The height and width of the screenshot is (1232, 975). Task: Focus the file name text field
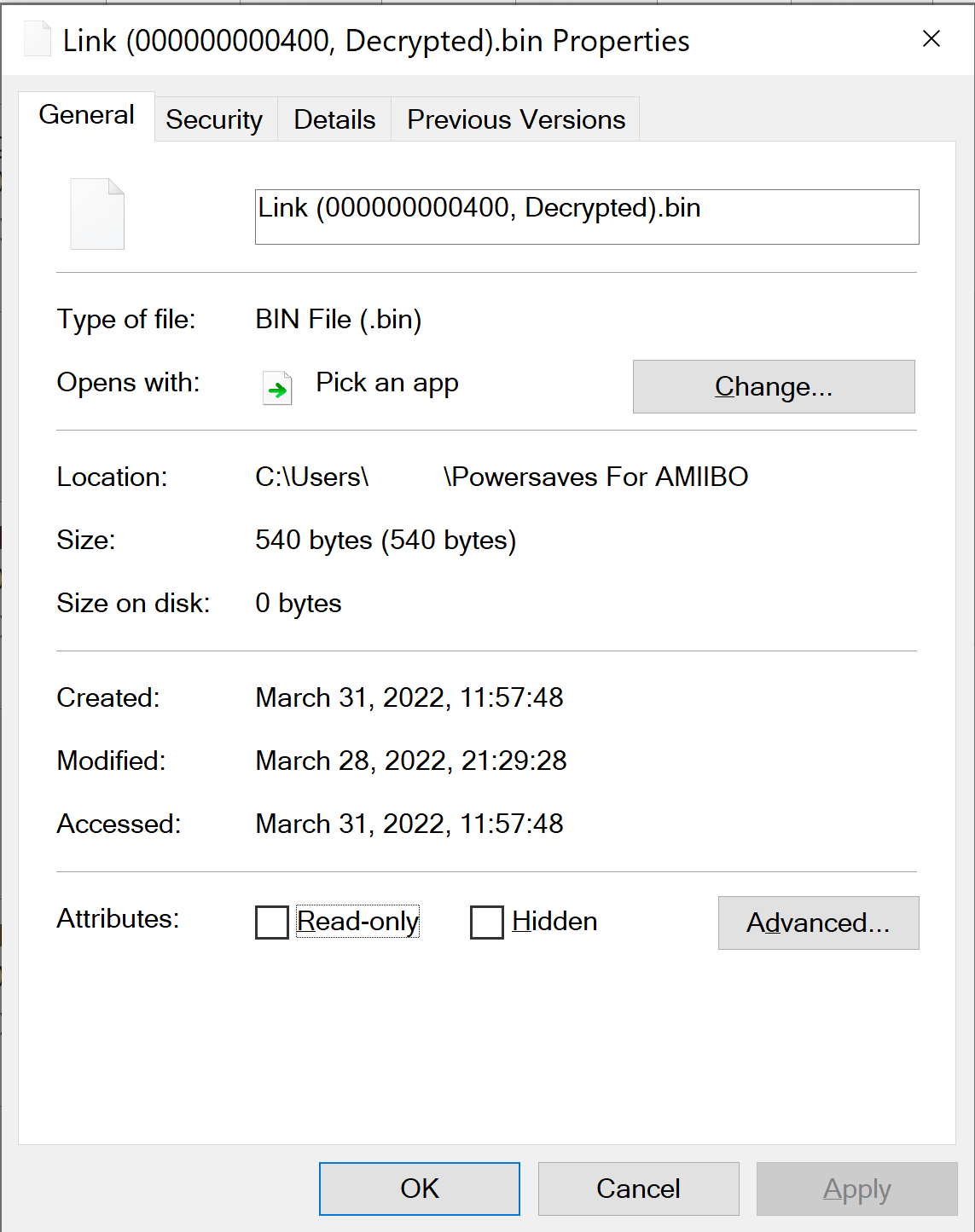587,217
